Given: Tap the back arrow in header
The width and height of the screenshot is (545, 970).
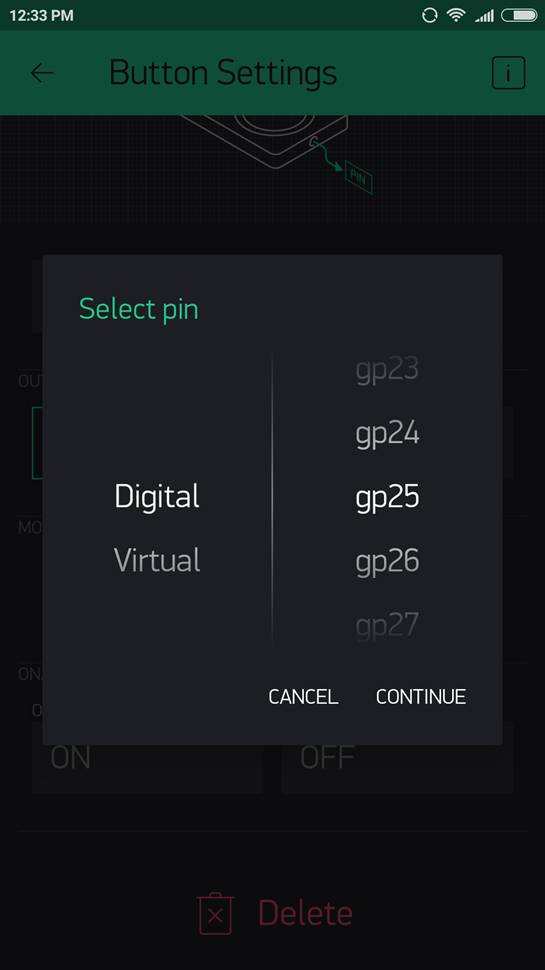Looking at the screenshot, I should (x=42, y=73).
